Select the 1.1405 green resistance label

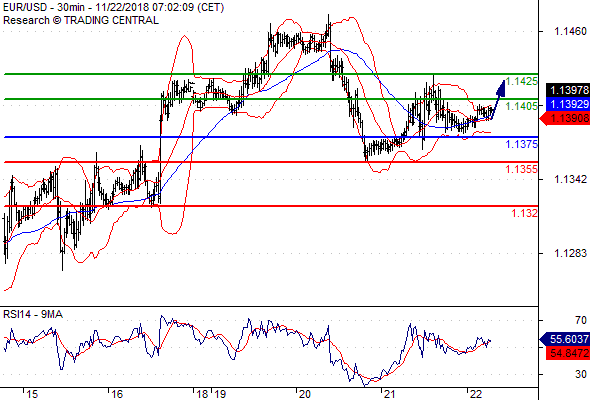click(522, 106)
